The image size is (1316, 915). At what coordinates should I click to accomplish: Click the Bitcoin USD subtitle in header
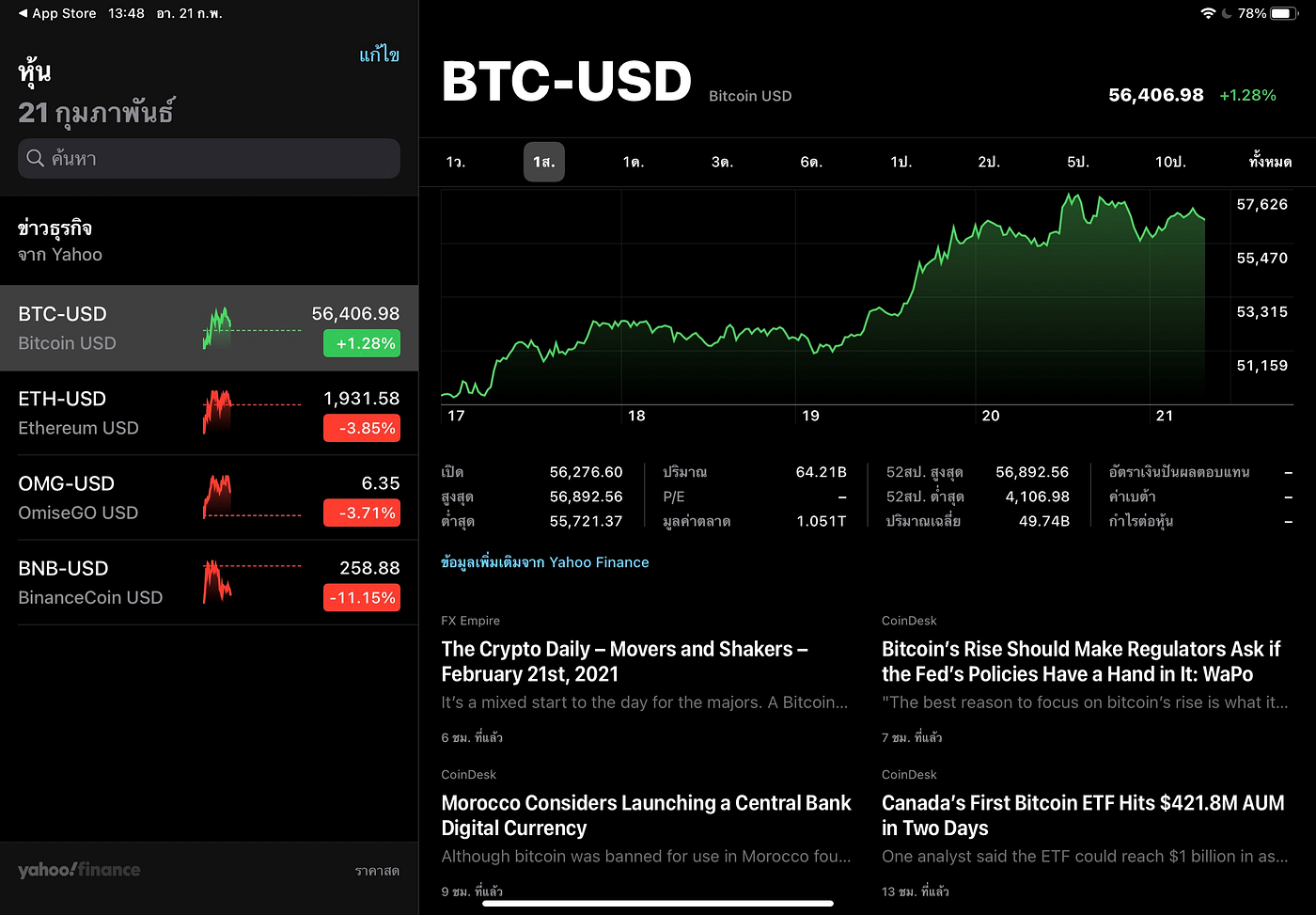click(x=750, y=96)
